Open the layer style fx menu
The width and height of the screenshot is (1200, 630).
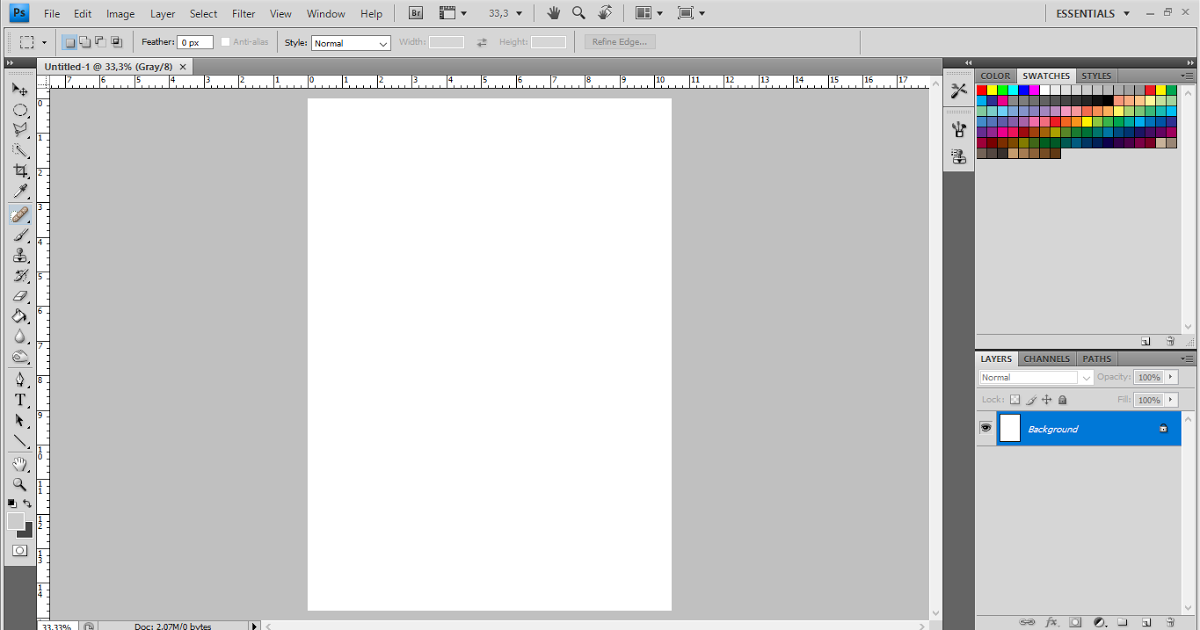[1051, 622]
